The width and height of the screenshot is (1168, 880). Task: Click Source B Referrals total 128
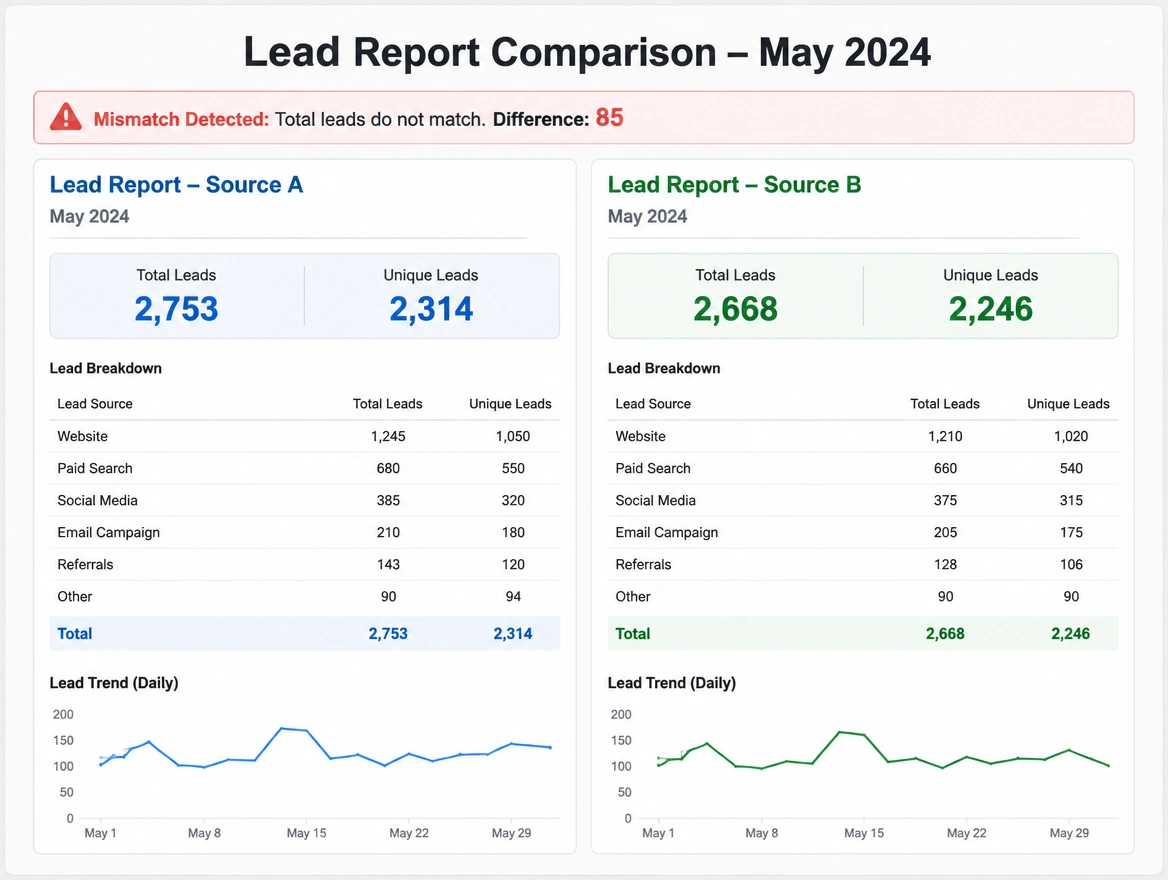coord(945,564)
